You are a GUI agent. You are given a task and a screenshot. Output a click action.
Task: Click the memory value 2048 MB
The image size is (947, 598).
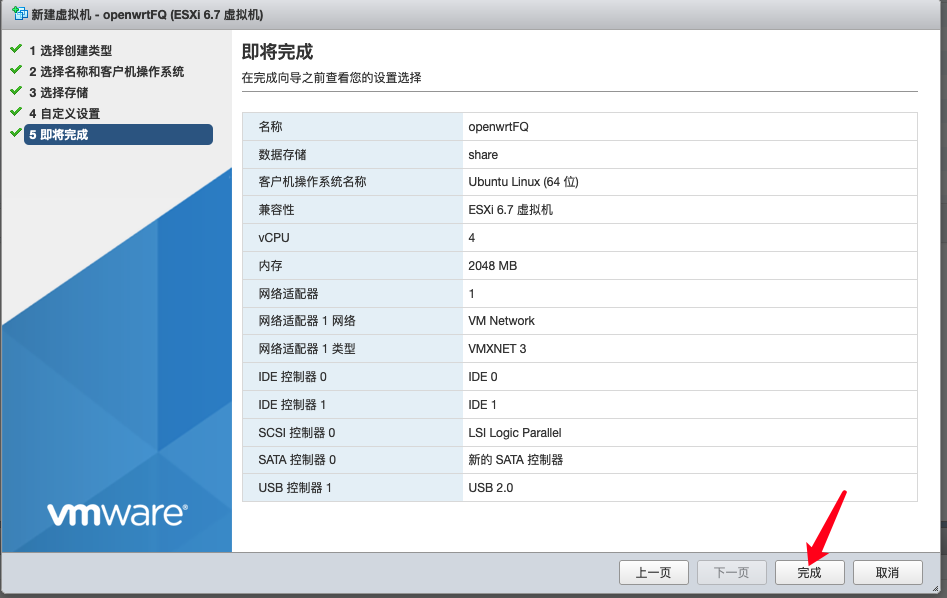pyautogui.click(x=492, y=266)
